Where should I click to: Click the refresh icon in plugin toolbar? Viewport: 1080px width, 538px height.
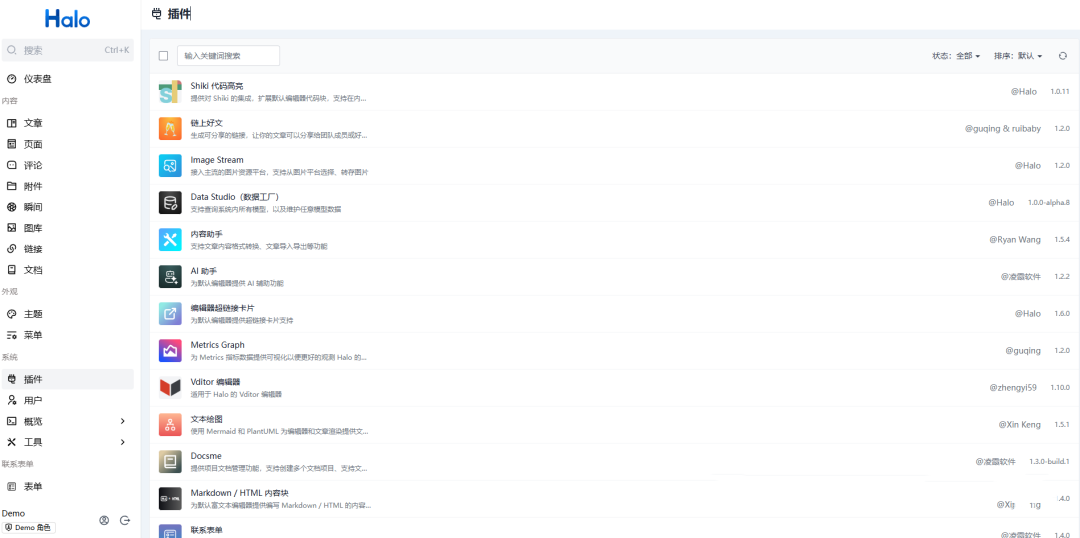(1063, 56)
